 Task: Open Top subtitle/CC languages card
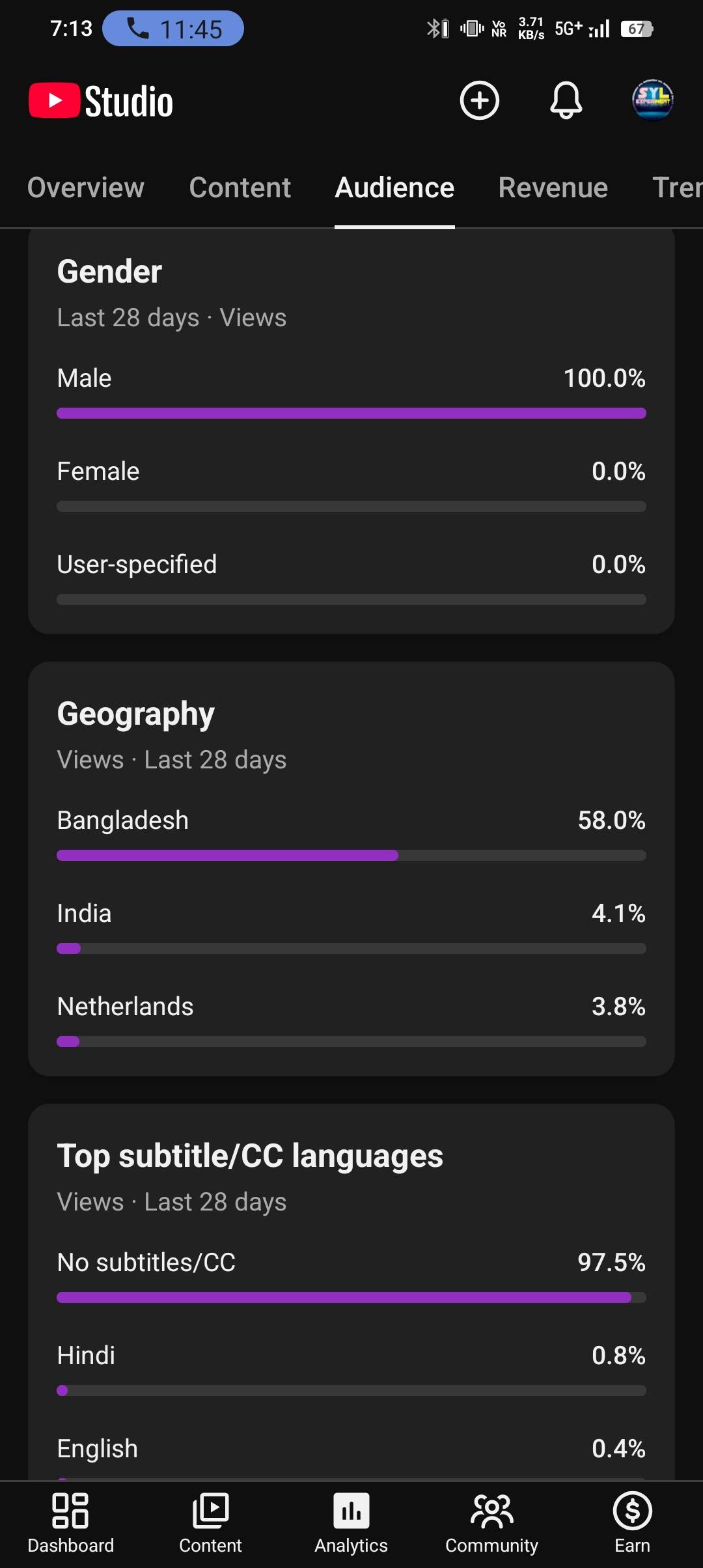pos(250,1156)
